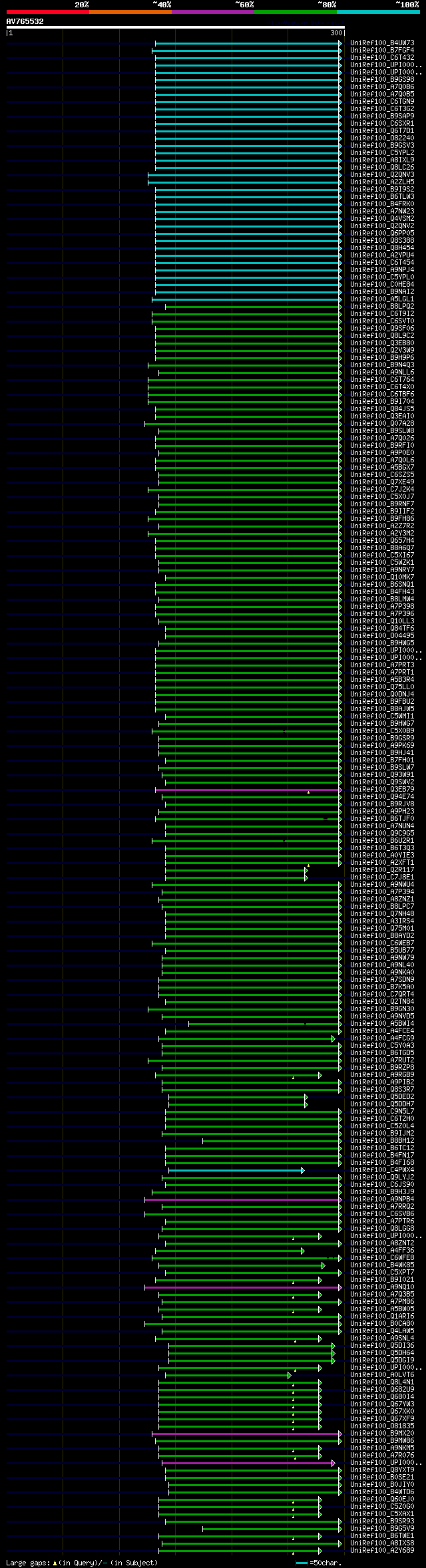
Task: Click the UniRef100_Q8L4N1 label
Action: pyautogui.click(x=382, y=1382)
